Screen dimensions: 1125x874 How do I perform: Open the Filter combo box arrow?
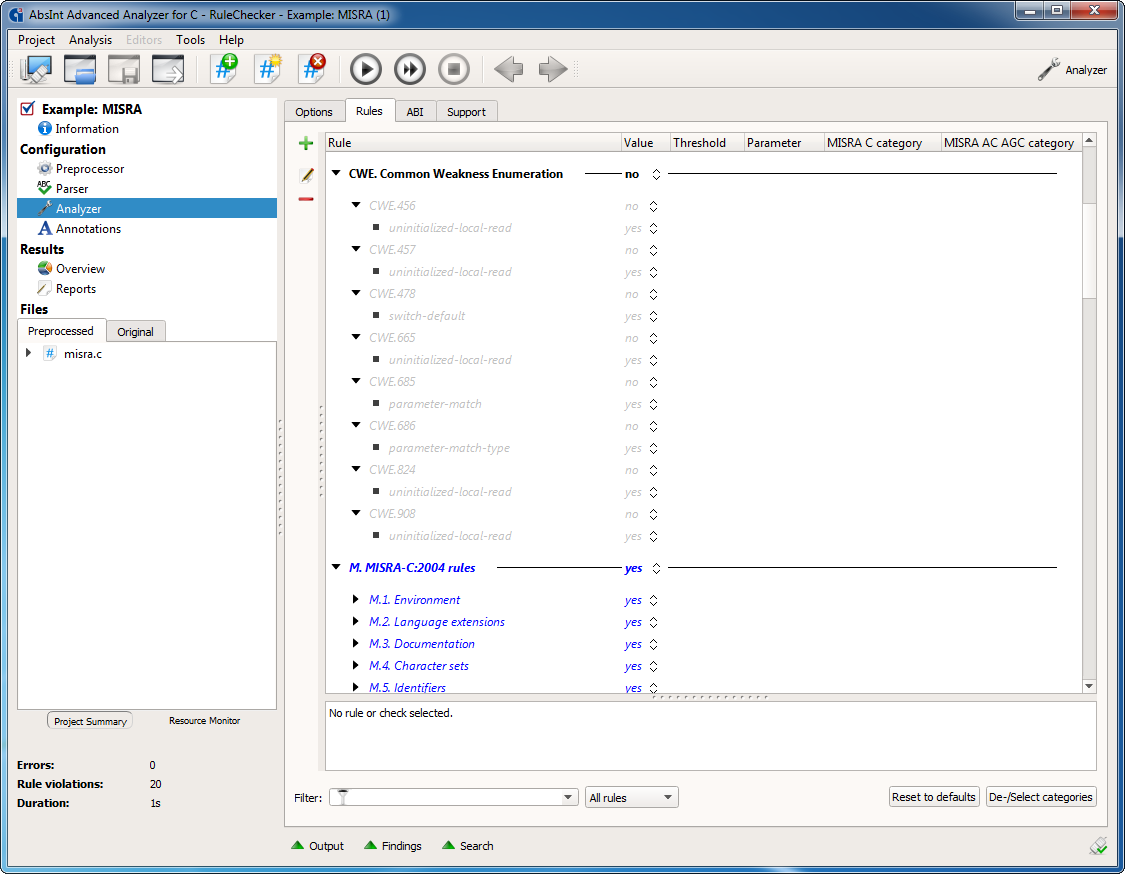click(x=568, y=797)
